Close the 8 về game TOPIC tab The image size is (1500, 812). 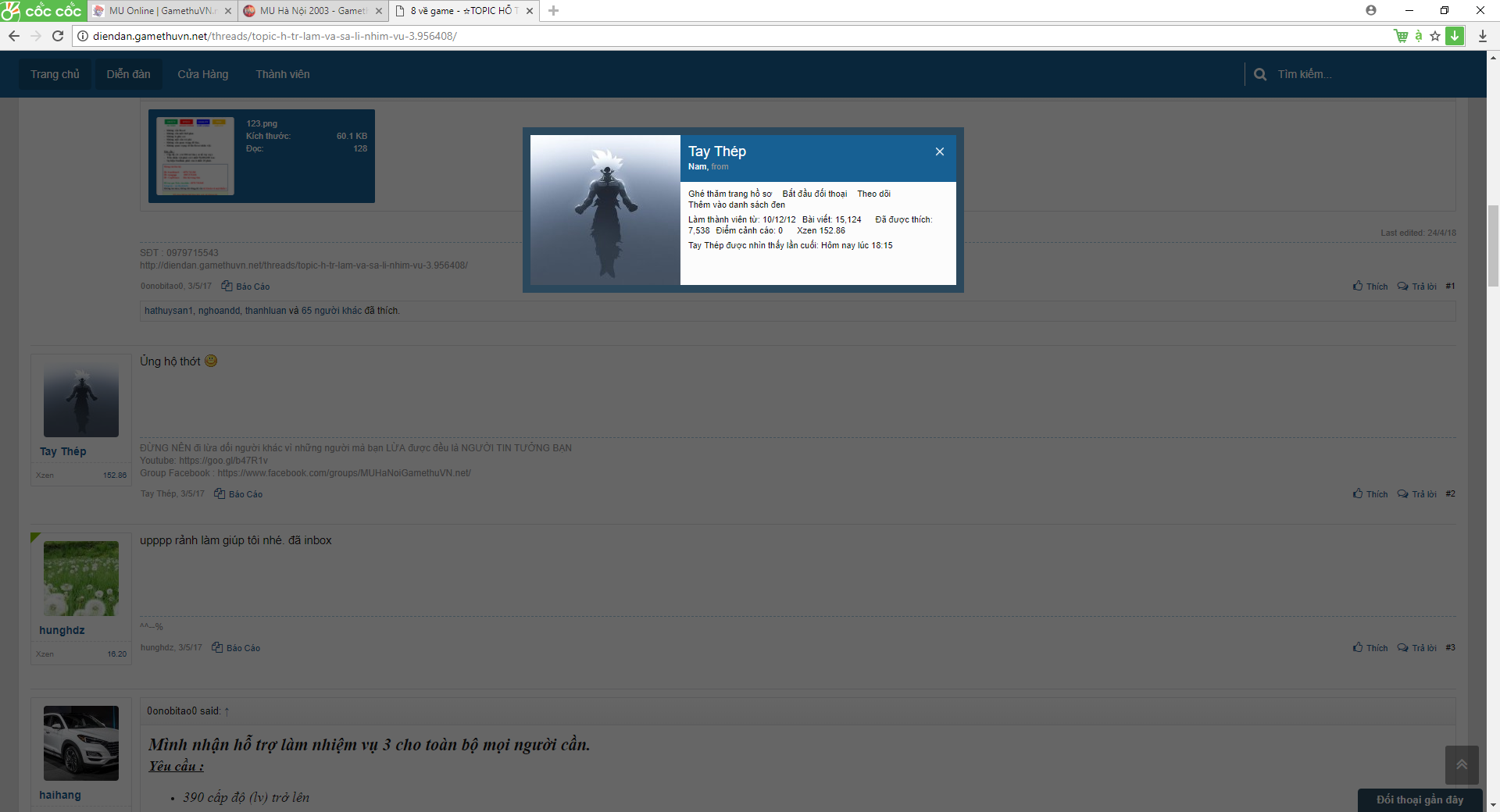pyautogui.click(x=530, y=11)
